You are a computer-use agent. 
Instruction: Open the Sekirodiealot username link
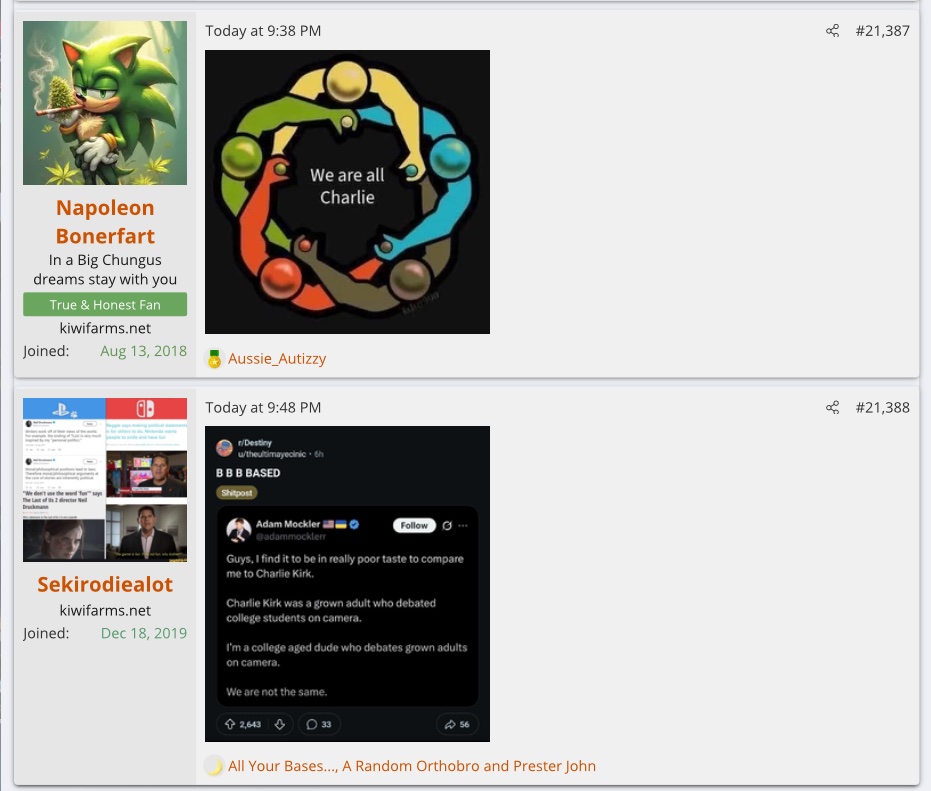[x=105, y=584]
